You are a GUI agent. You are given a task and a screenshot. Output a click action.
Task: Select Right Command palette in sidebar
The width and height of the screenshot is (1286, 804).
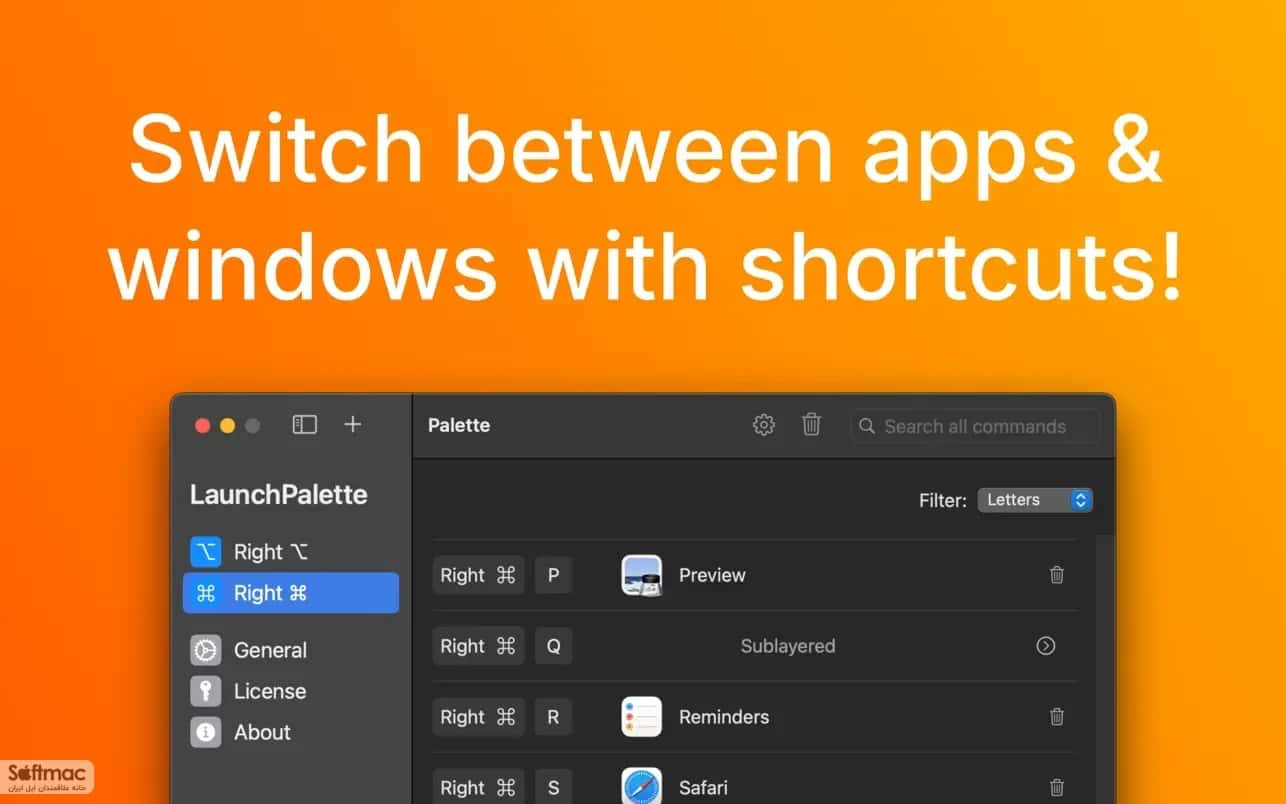point(291,593)
